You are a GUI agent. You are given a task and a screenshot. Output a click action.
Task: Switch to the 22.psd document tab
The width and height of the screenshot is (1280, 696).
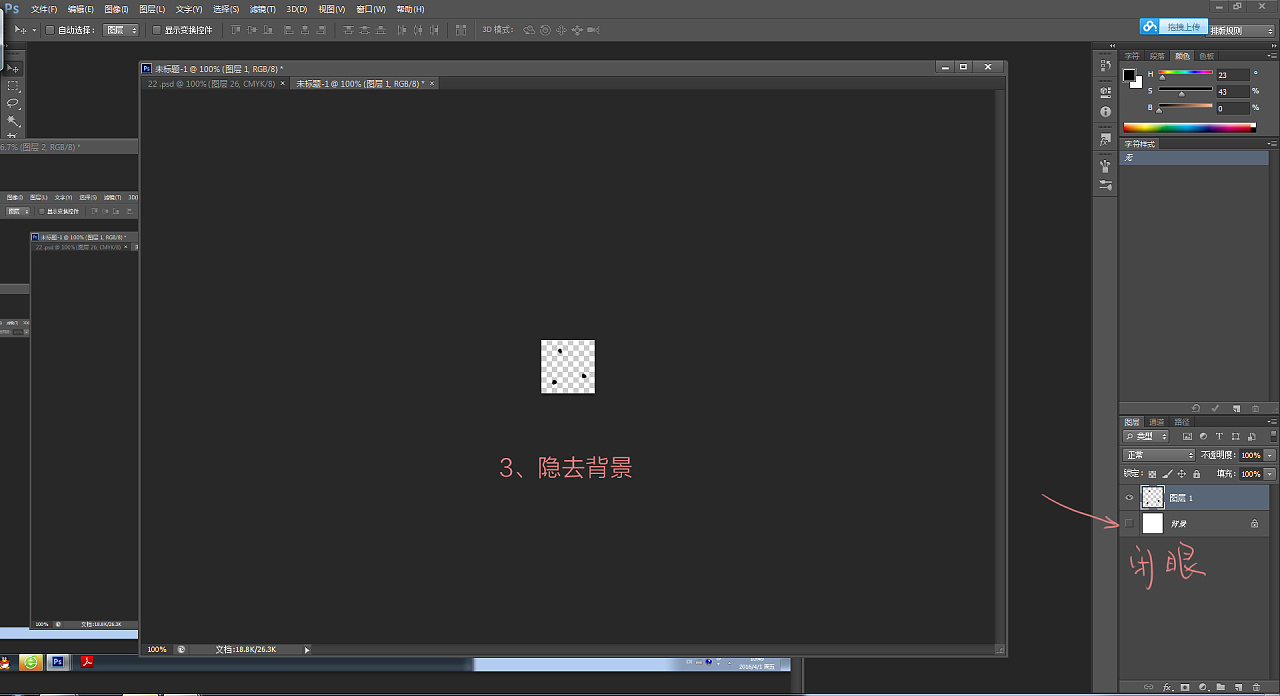coord(212,84)
